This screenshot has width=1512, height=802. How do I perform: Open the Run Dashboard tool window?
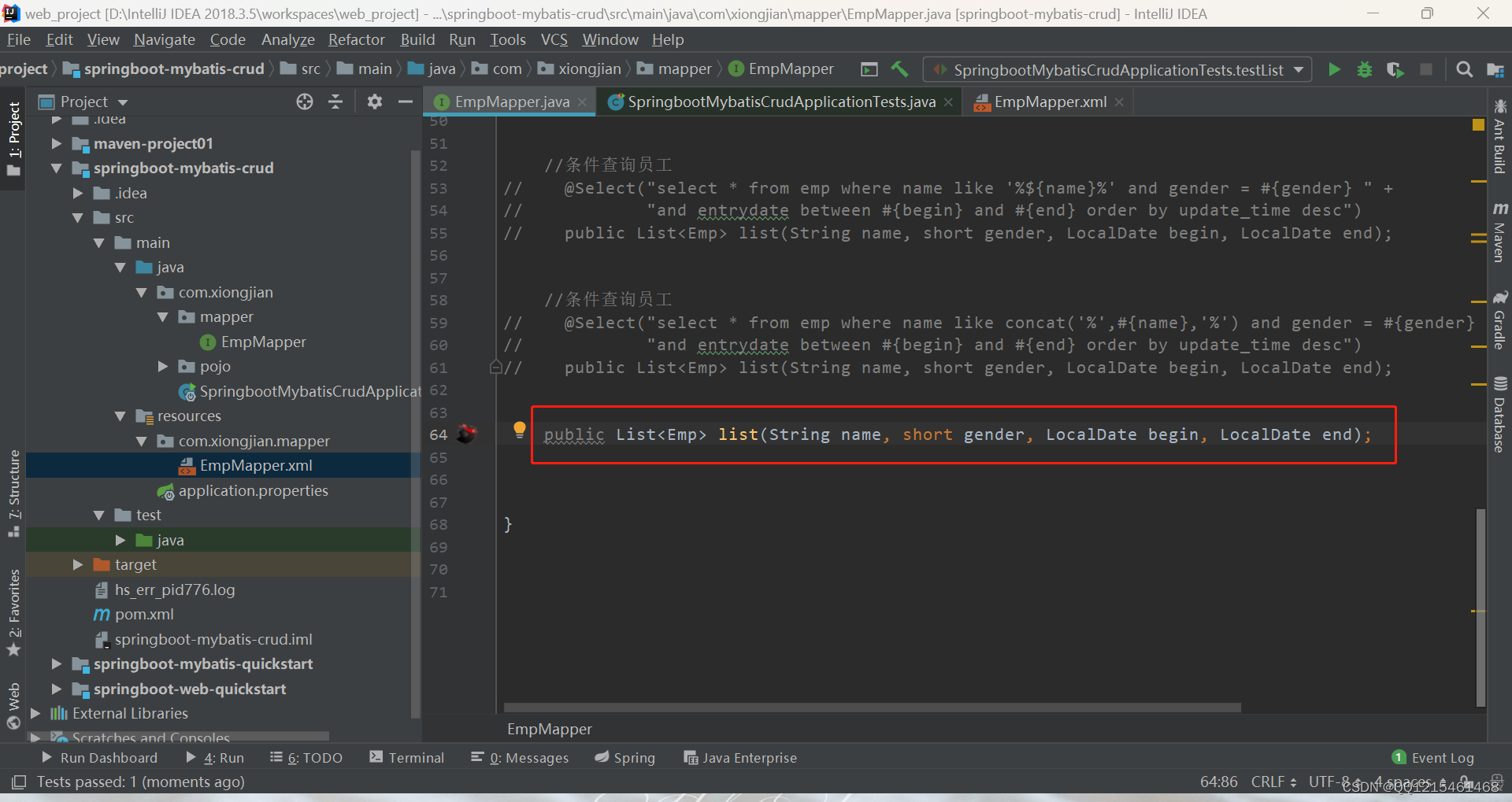coord(98,758)
